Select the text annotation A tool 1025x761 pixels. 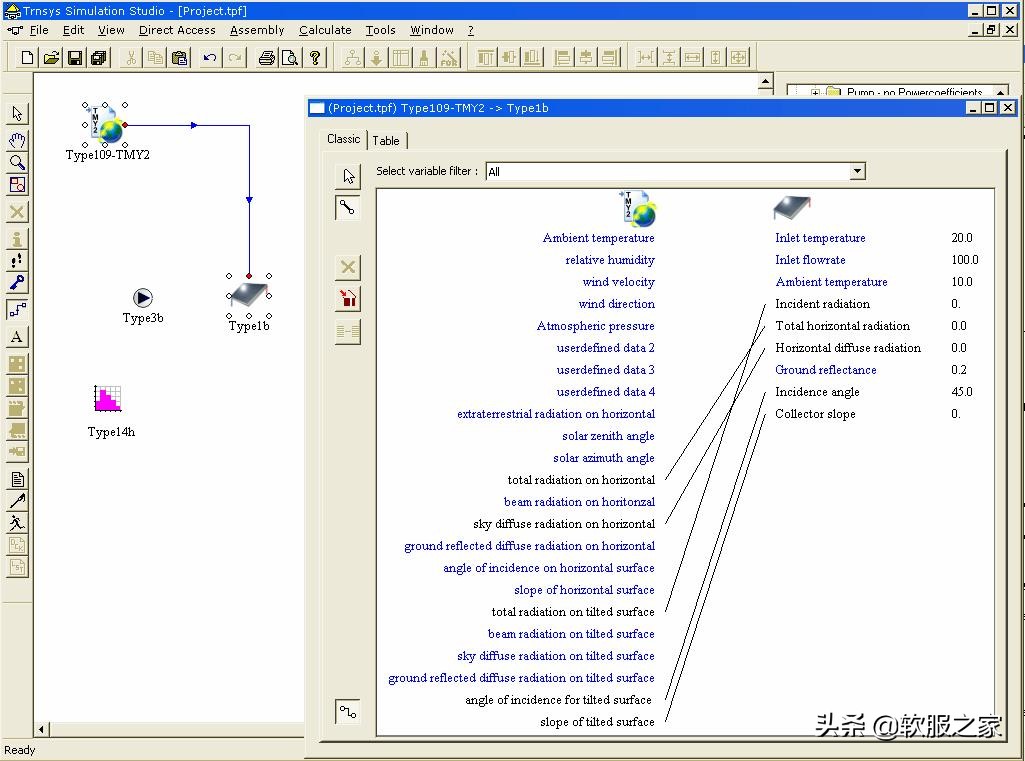click(17, 337)
